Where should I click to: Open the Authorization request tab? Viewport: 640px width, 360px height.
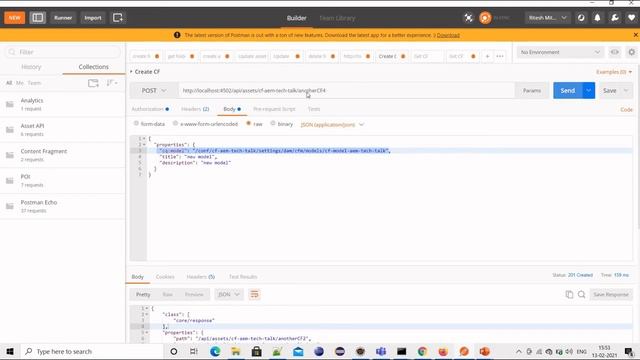(150, 109)
